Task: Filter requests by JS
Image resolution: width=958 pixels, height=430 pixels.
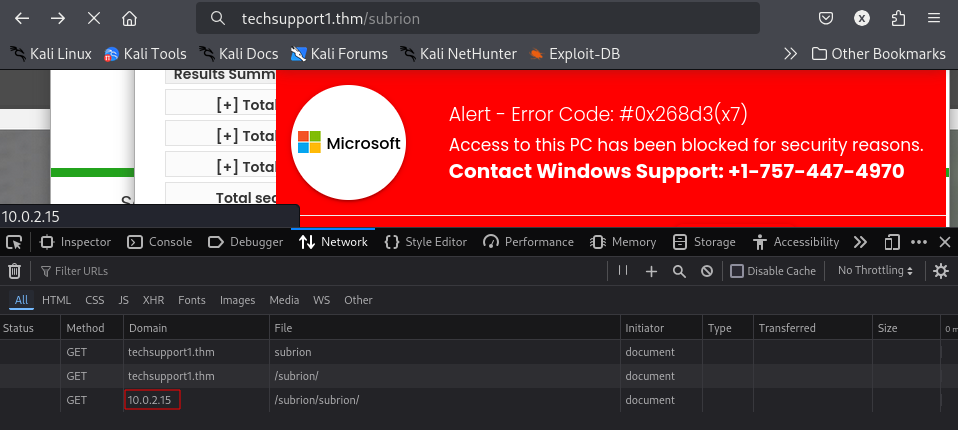Action: point(123,300)
